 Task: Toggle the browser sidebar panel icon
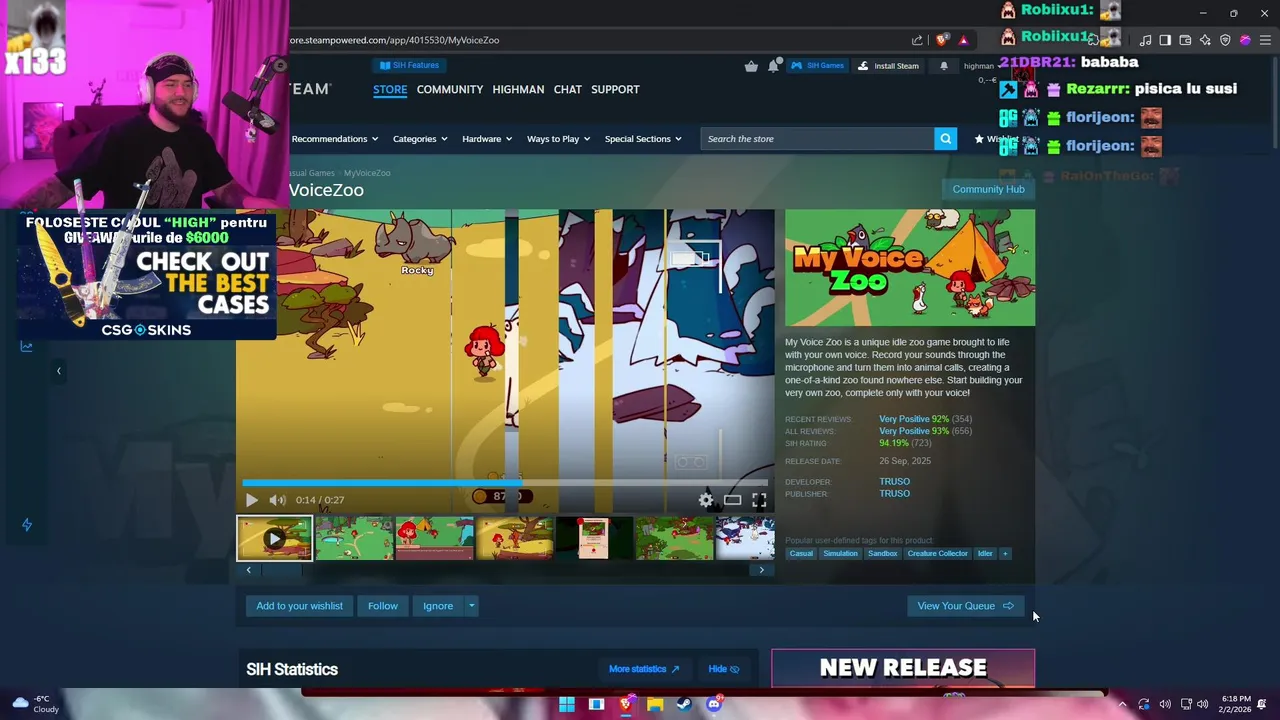pyautogui.click(x=1165, y=40)
